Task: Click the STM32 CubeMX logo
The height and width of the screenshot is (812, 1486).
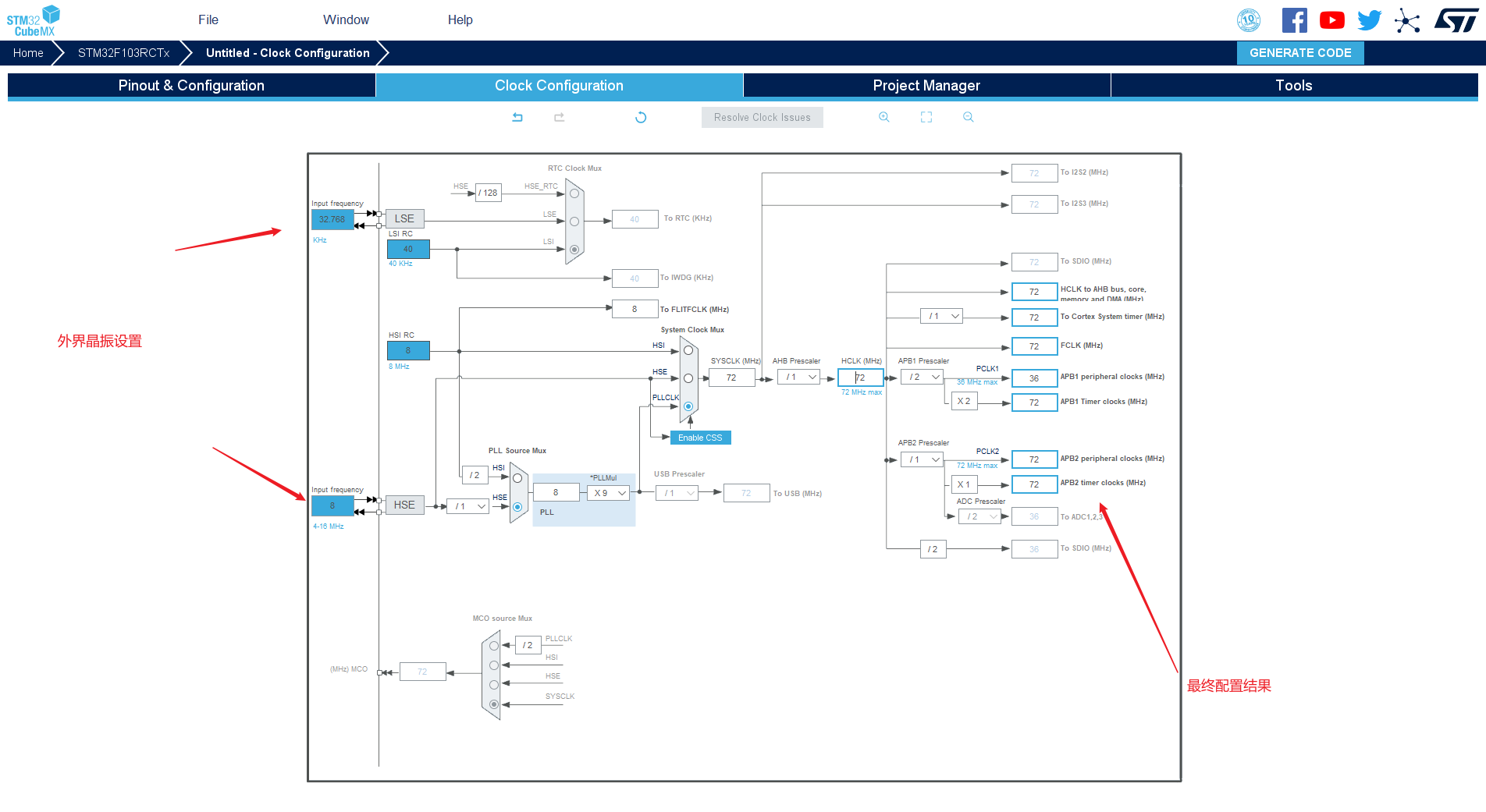Action: click(x=34, y=20)
